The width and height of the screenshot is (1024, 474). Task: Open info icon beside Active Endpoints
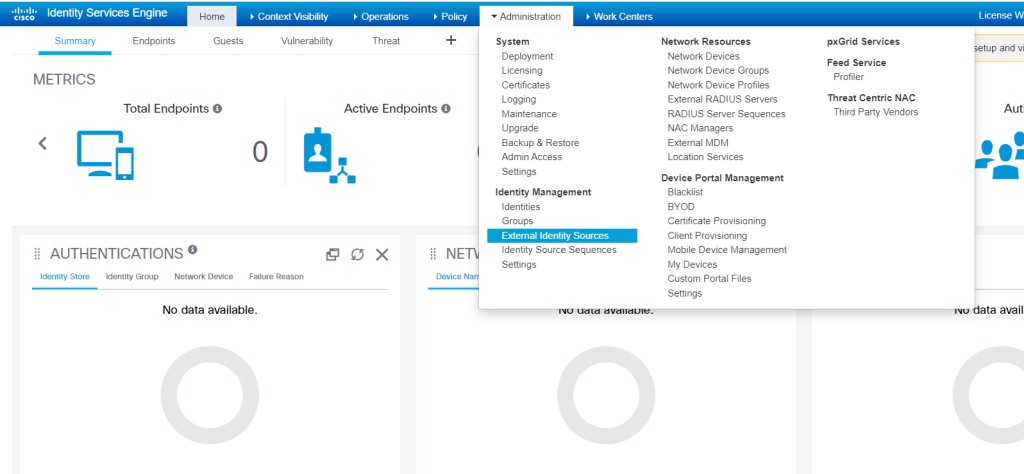tap(445, 108)
